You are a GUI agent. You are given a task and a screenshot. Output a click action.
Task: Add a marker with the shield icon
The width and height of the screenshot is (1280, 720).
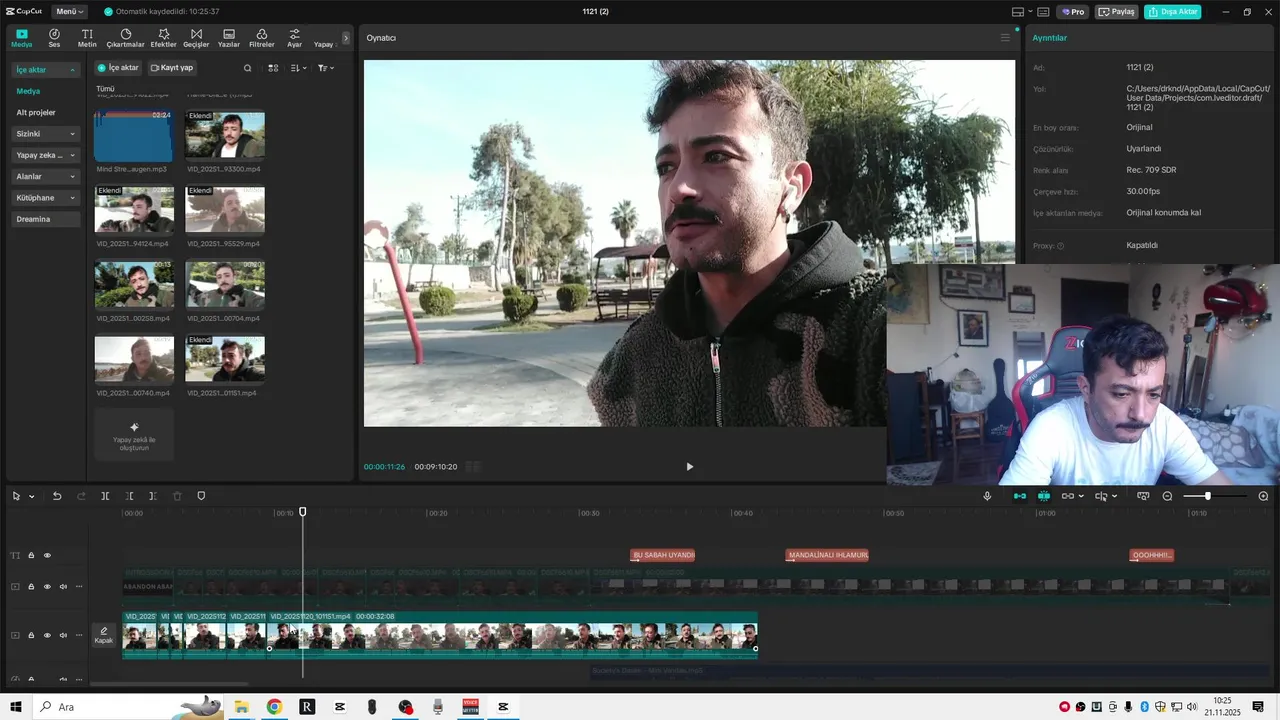coord(201,496)
